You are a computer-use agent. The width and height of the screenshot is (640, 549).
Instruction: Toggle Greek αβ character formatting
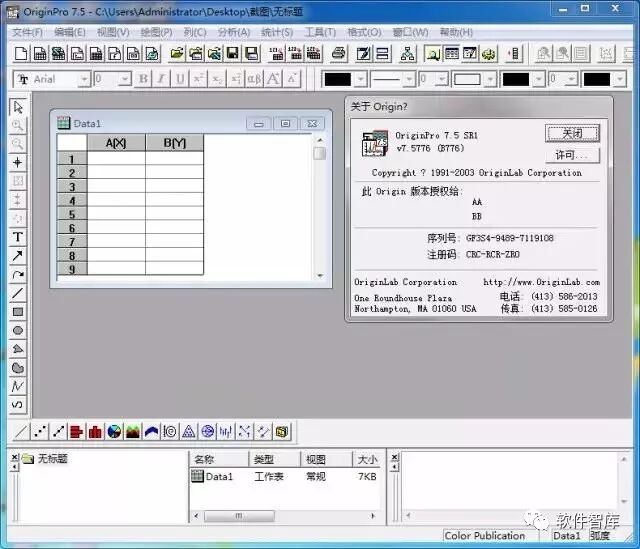(x=254, y=79)
